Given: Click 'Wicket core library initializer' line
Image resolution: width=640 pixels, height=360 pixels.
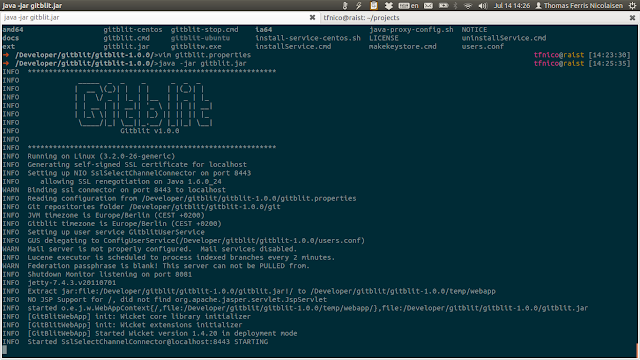Looking at the screenshot, I should point(139,316).
